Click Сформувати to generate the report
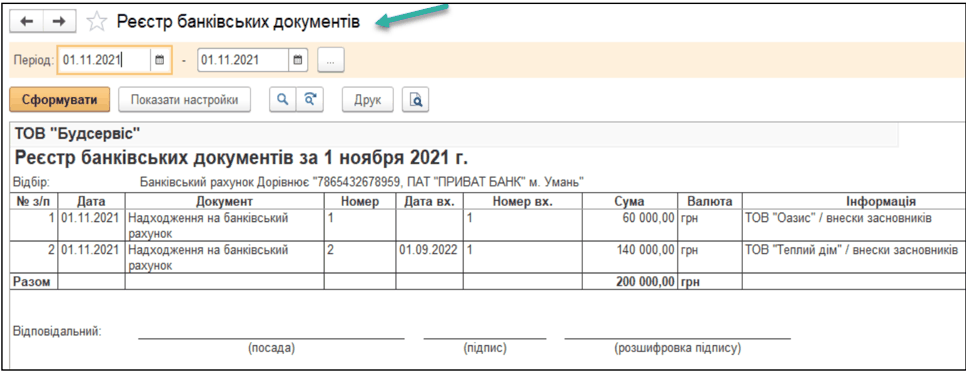The height and width of the screenshot is (371, 966). click(60, 100)
